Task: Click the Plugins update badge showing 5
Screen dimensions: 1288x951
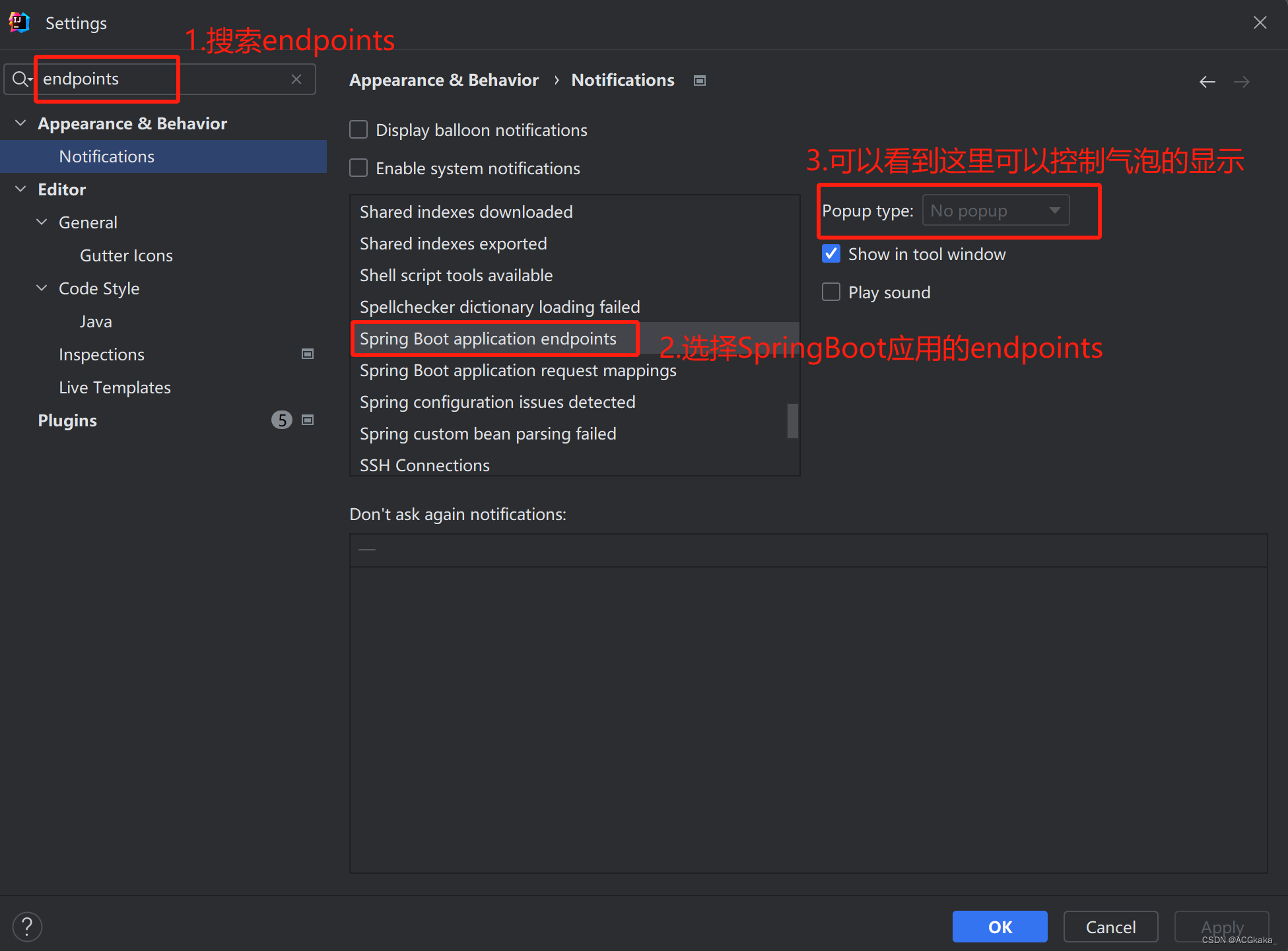Action: (x=282, y=420)
